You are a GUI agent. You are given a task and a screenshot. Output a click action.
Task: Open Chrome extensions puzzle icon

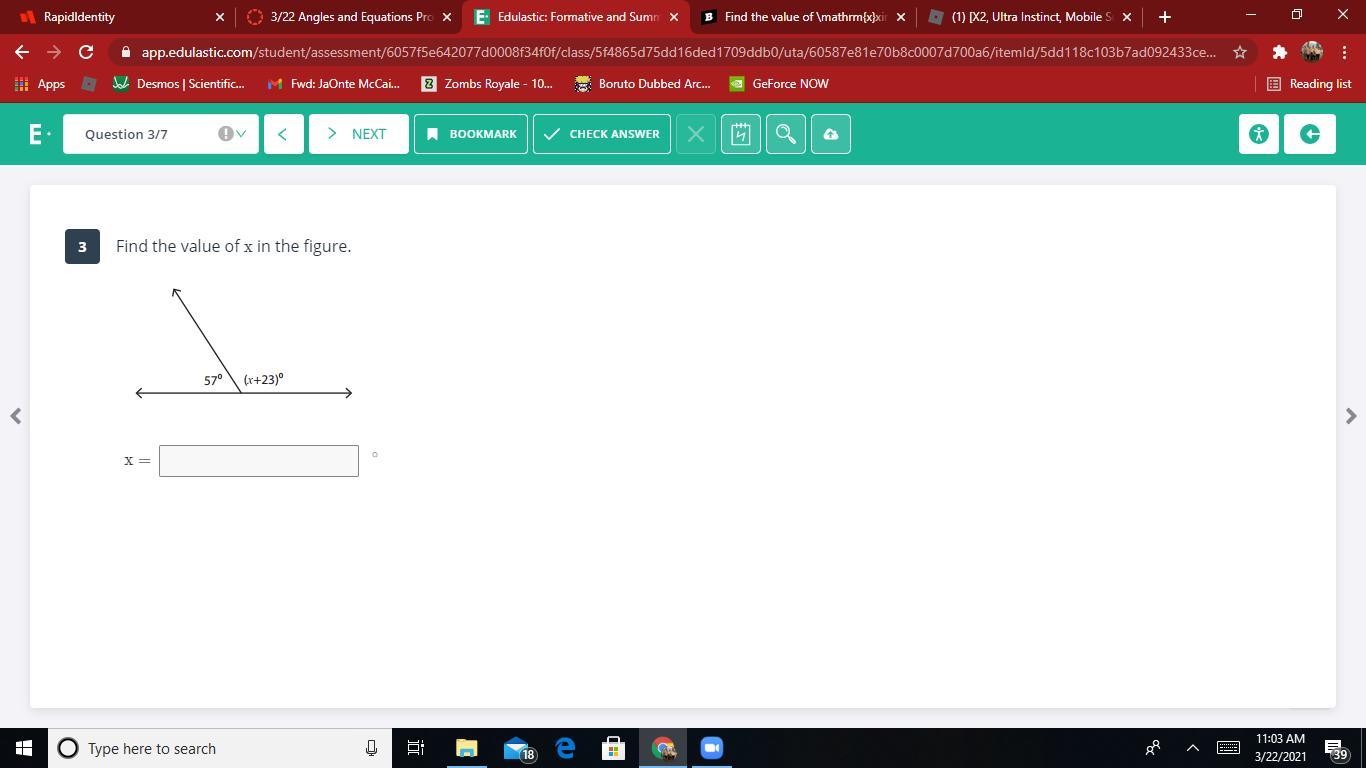pyautogui.click(x=1279, y=52)
